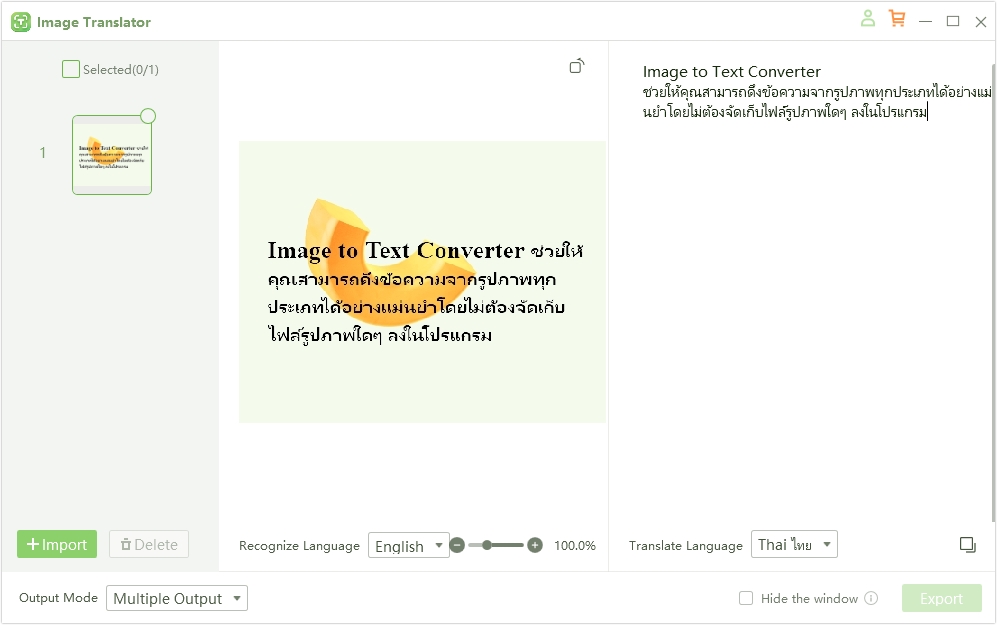The height and width of the screenshot is (626, 998).
Task: Copy translated text with copy icon
Action: coord(967,545)
